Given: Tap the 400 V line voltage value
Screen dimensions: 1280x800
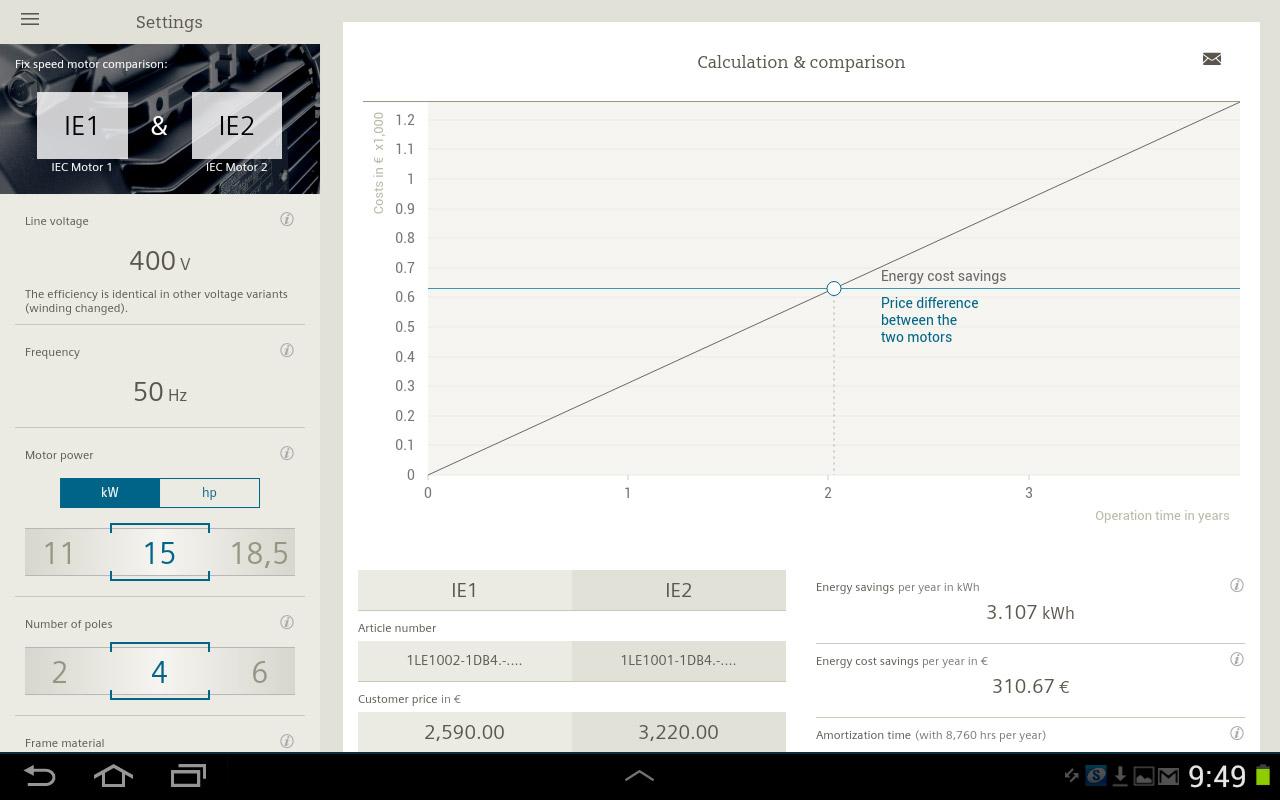Looking at the screenshot, I should [160, 261].
